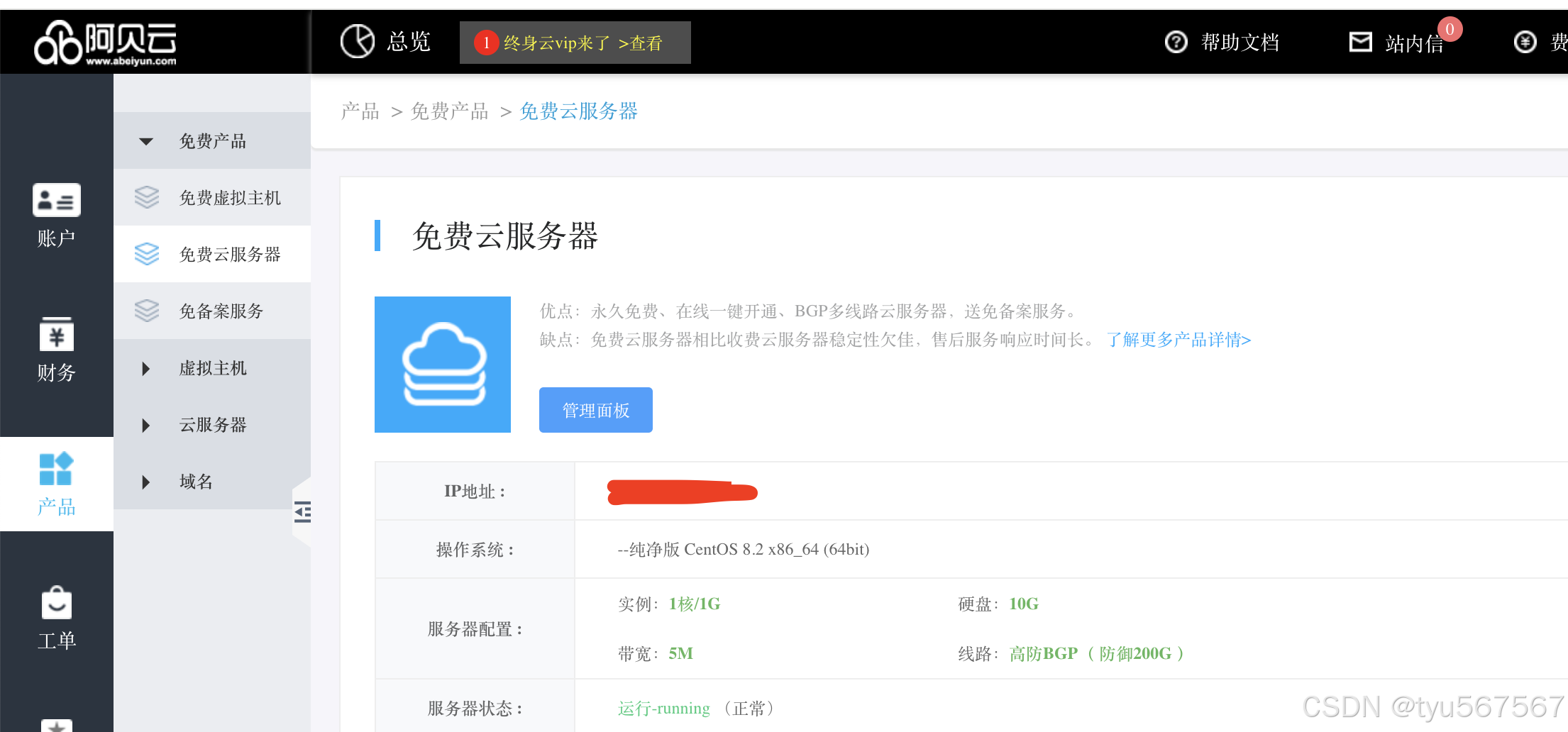The width and height of the screenshot is (1568, 732).
Task: Go to 总览 in top bar
Action: pos(409,42)
